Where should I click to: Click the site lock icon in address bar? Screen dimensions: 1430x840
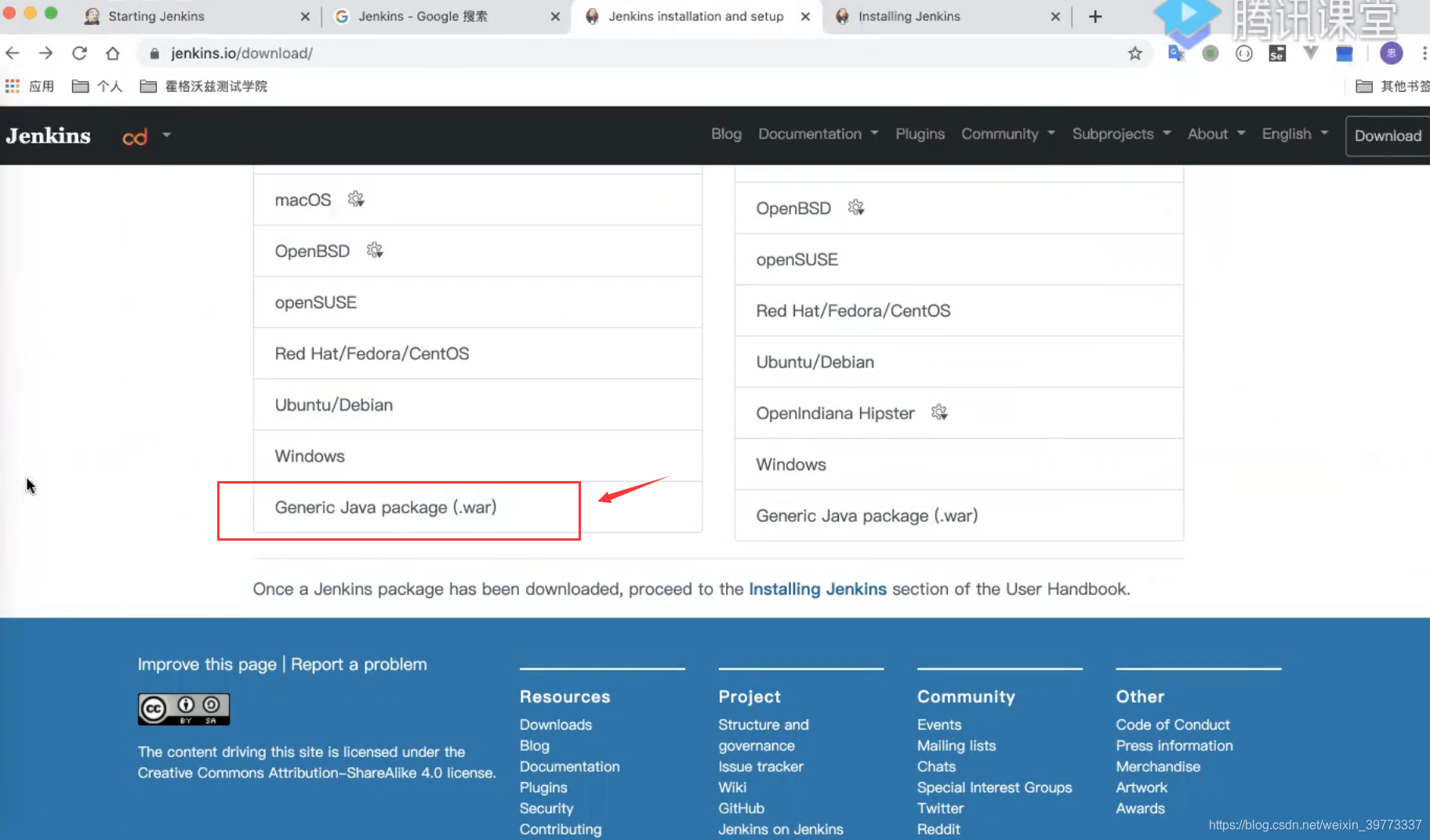(x=154, y=53)
